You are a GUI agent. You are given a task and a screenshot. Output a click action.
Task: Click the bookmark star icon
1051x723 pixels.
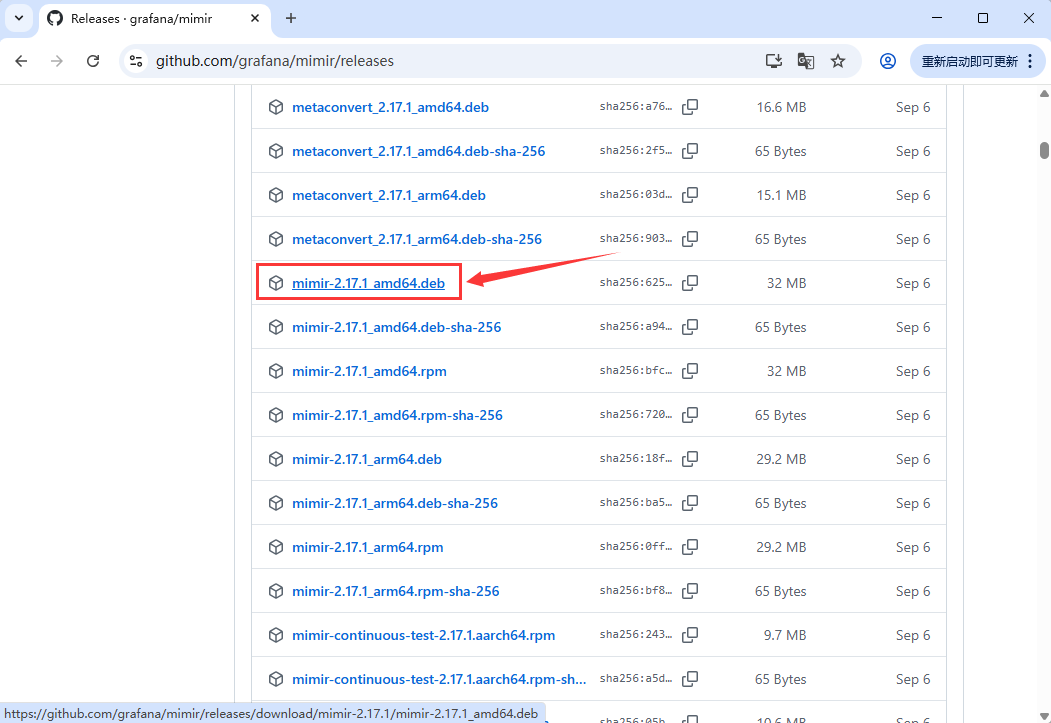[x=838, y=61]
